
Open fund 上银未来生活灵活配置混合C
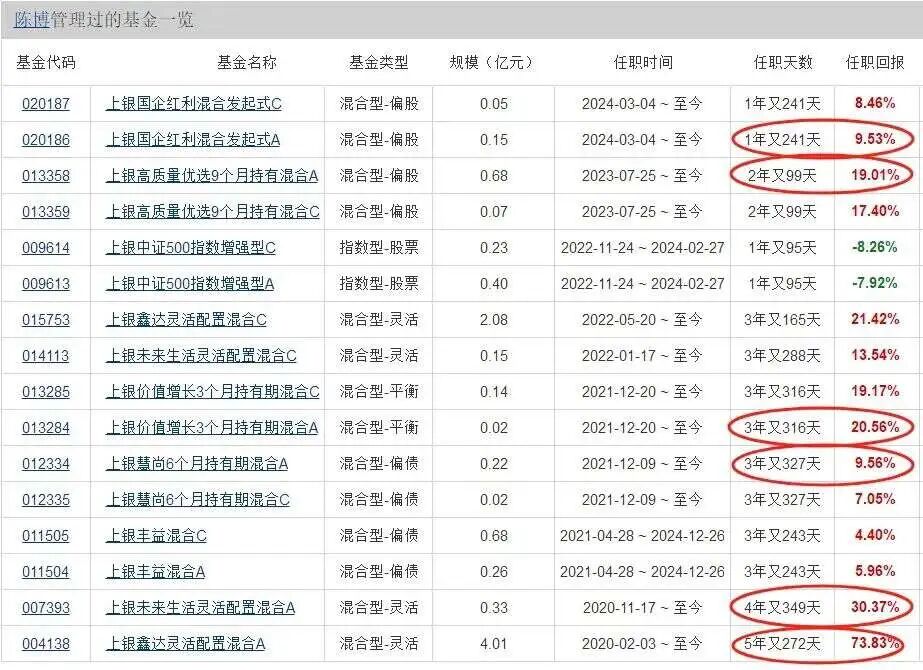pos(201,356)
